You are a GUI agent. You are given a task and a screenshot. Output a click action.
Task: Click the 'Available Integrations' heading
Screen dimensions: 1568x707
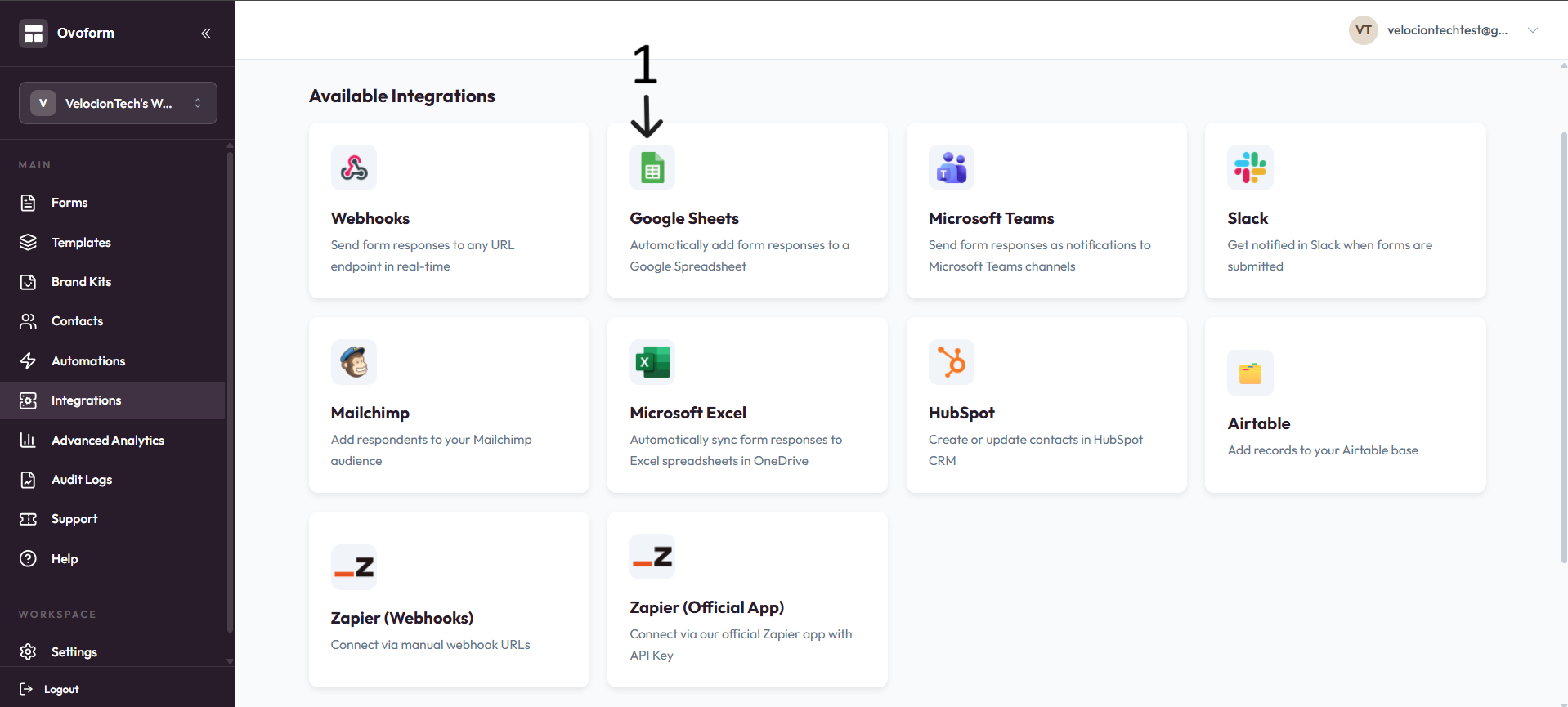pos(402,96)
